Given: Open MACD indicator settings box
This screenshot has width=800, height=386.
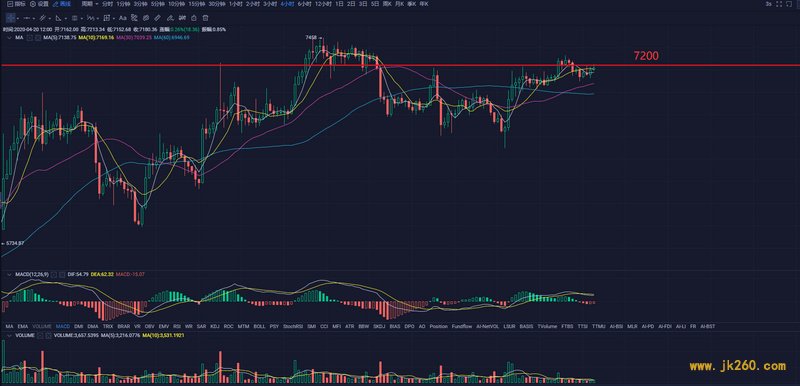Looking at the screenshot, I should click(62, 275).
